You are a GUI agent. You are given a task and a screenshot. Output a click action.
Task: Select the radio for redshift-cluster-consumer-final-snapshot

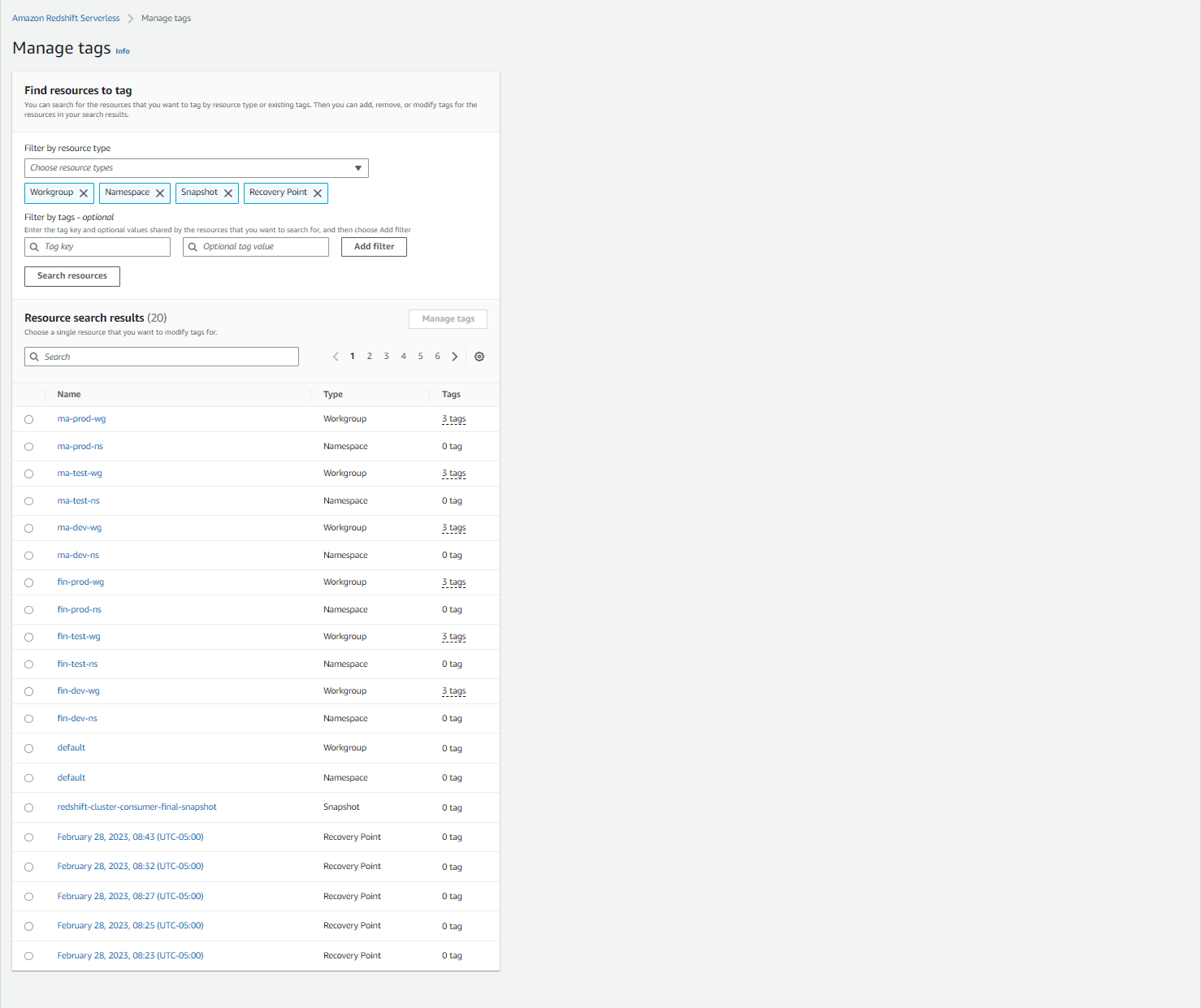(28, 807)
